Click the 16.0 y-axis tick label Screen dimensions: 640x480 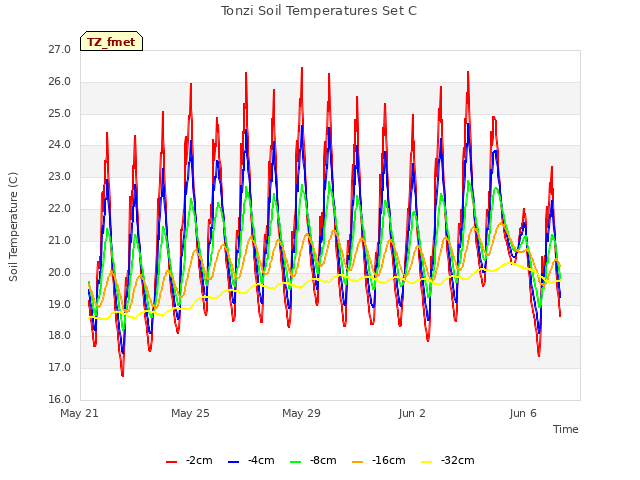(60, 400)
